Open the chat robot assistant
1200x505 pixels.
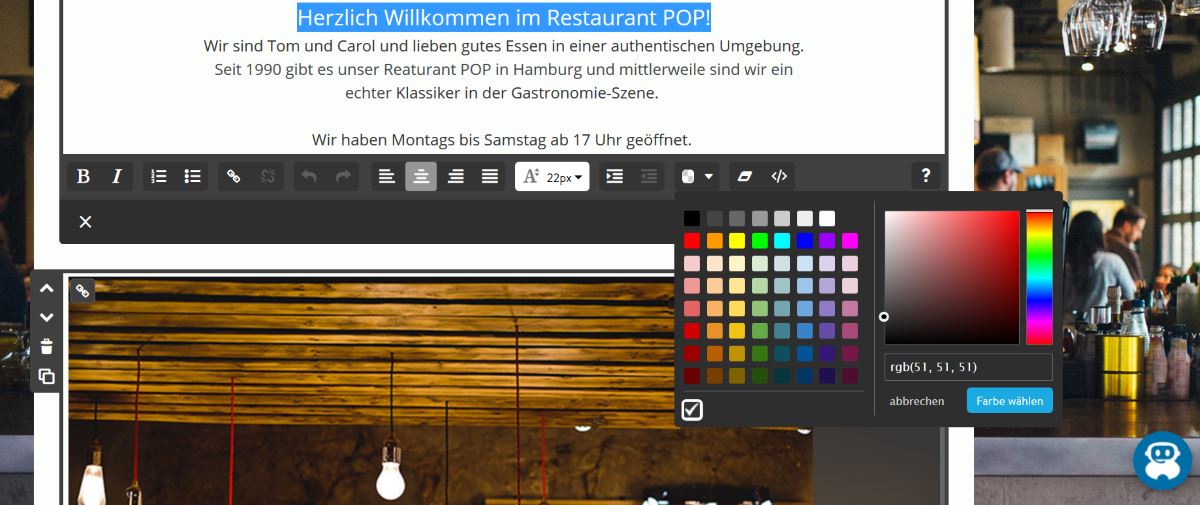pos(1162,461)
